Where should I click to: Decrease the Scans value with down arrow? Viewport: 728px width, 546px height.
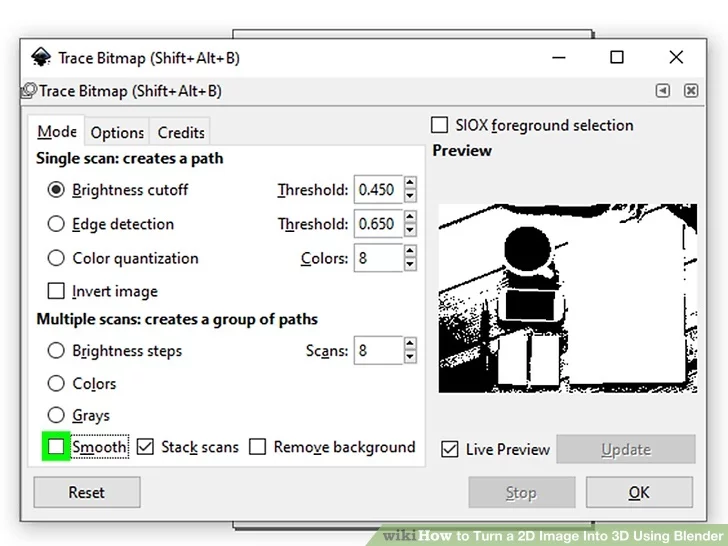tap(410, 357)
